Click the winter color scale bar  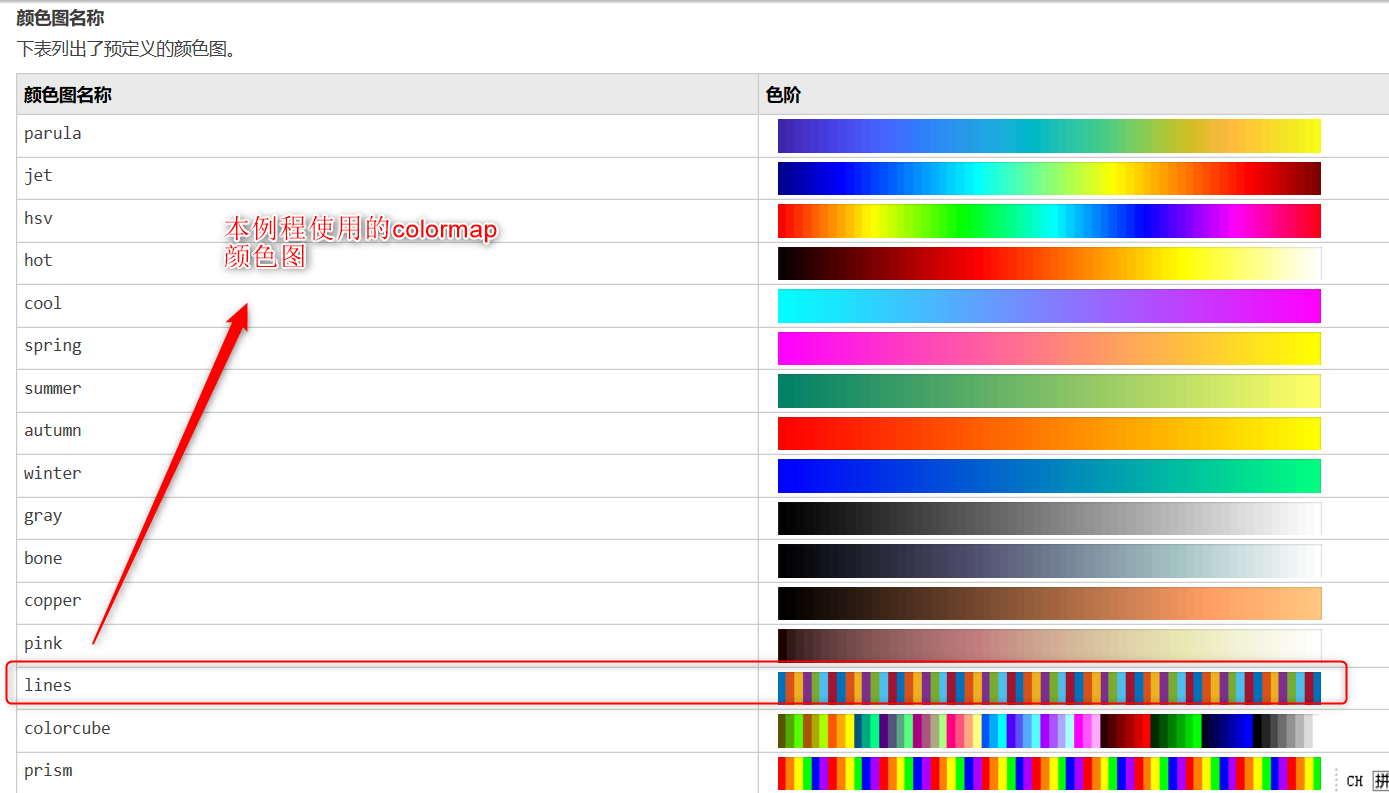click(x=1049, y=476)
